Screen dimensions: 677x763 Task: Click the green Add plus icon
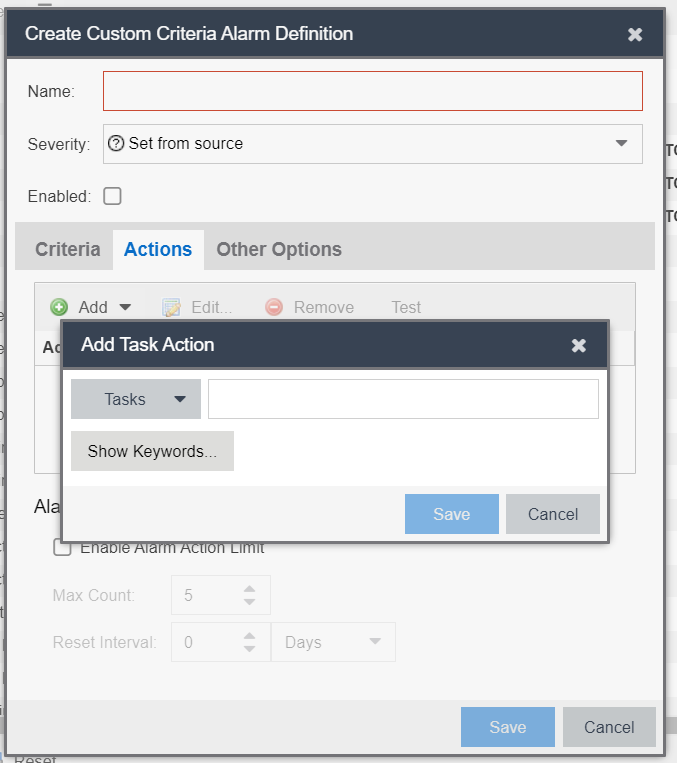tap(59, 307)
